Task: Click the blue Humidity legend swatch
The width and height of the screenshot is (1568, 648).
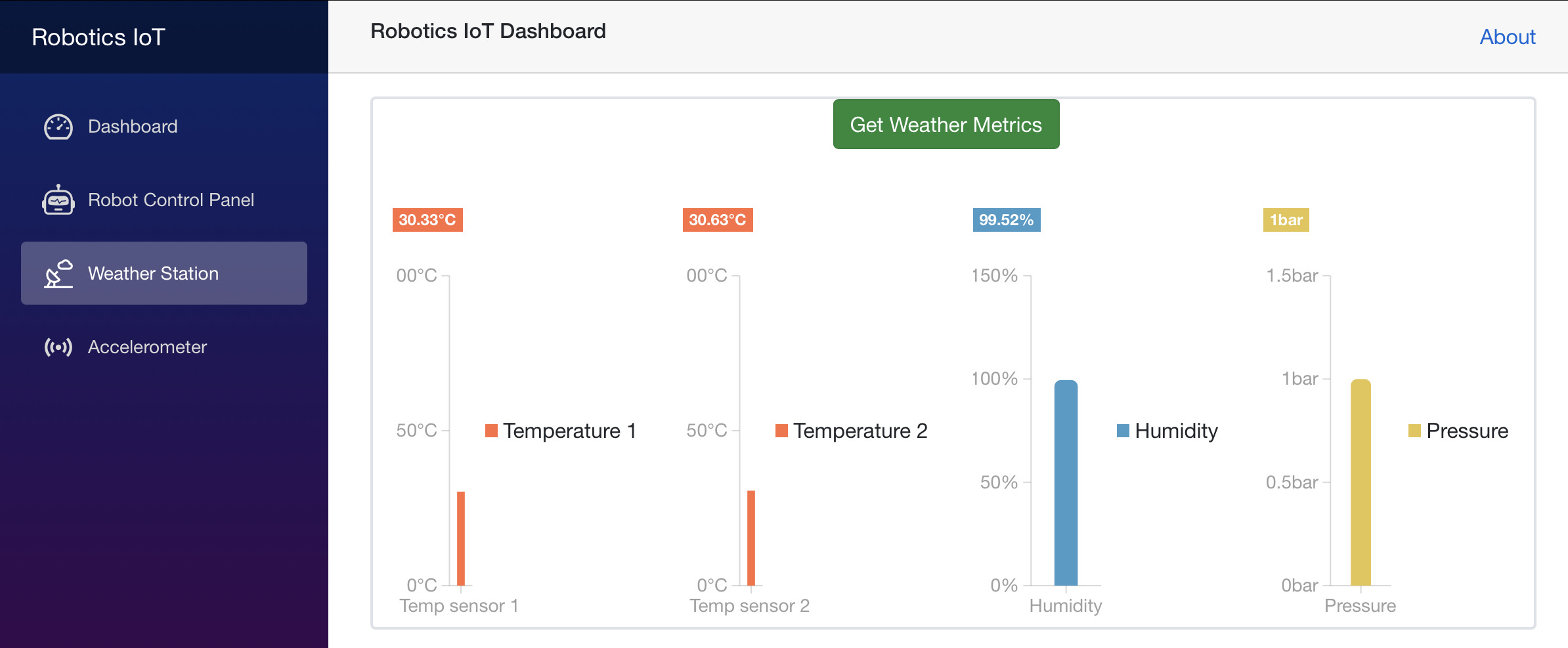Action: (x=1122, y=430)
